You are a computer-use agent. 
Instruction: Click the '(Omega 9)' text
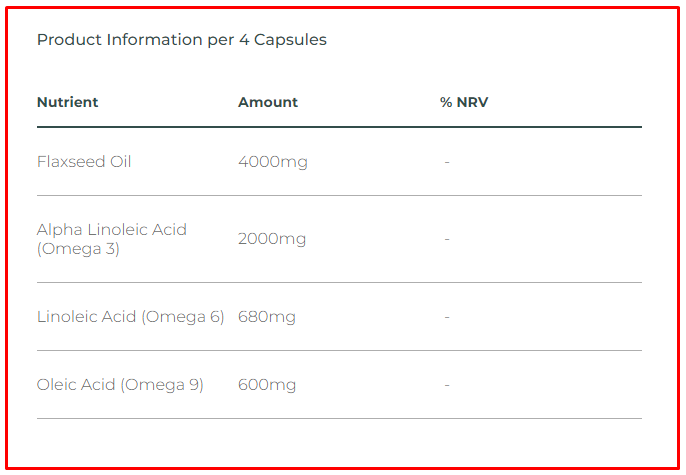click(x=162, y=385)
